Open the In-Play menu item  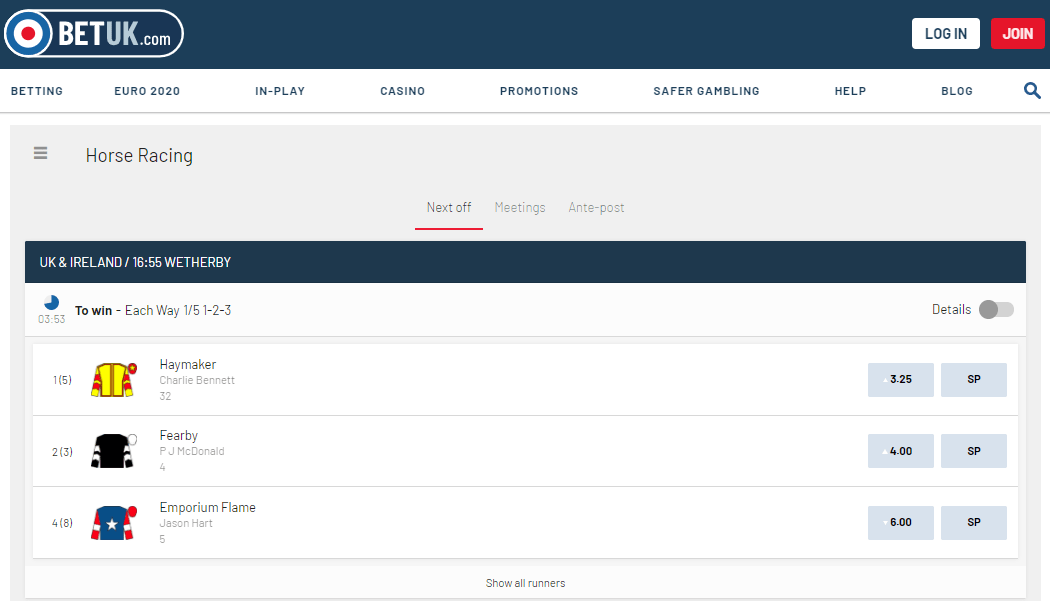tap(280, 91)
